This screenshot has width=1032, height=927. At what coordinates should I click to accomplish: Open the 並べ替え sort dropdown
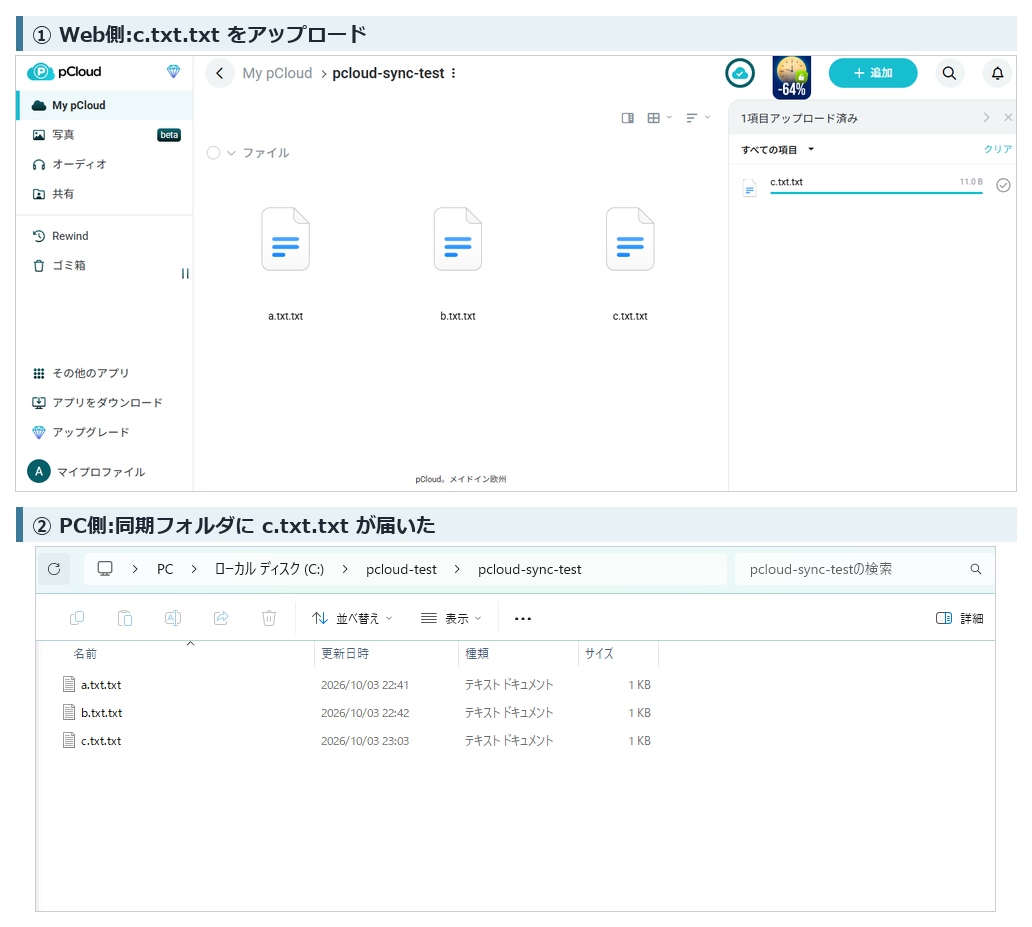click(x=352, y=618)
